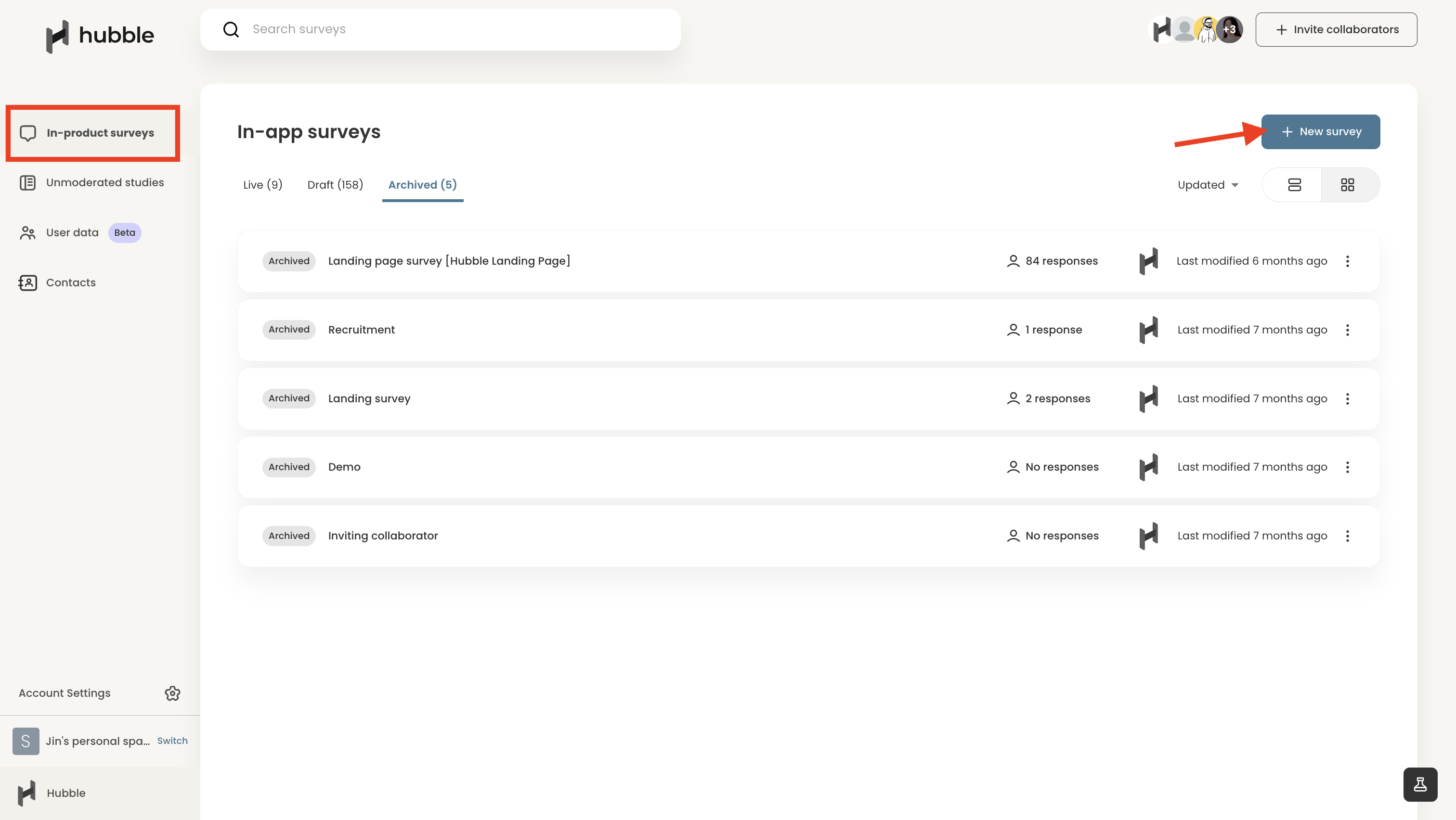Select the In-product surveys sidebar icon
Screen dimensions: 1456x820
pos(28,133)
